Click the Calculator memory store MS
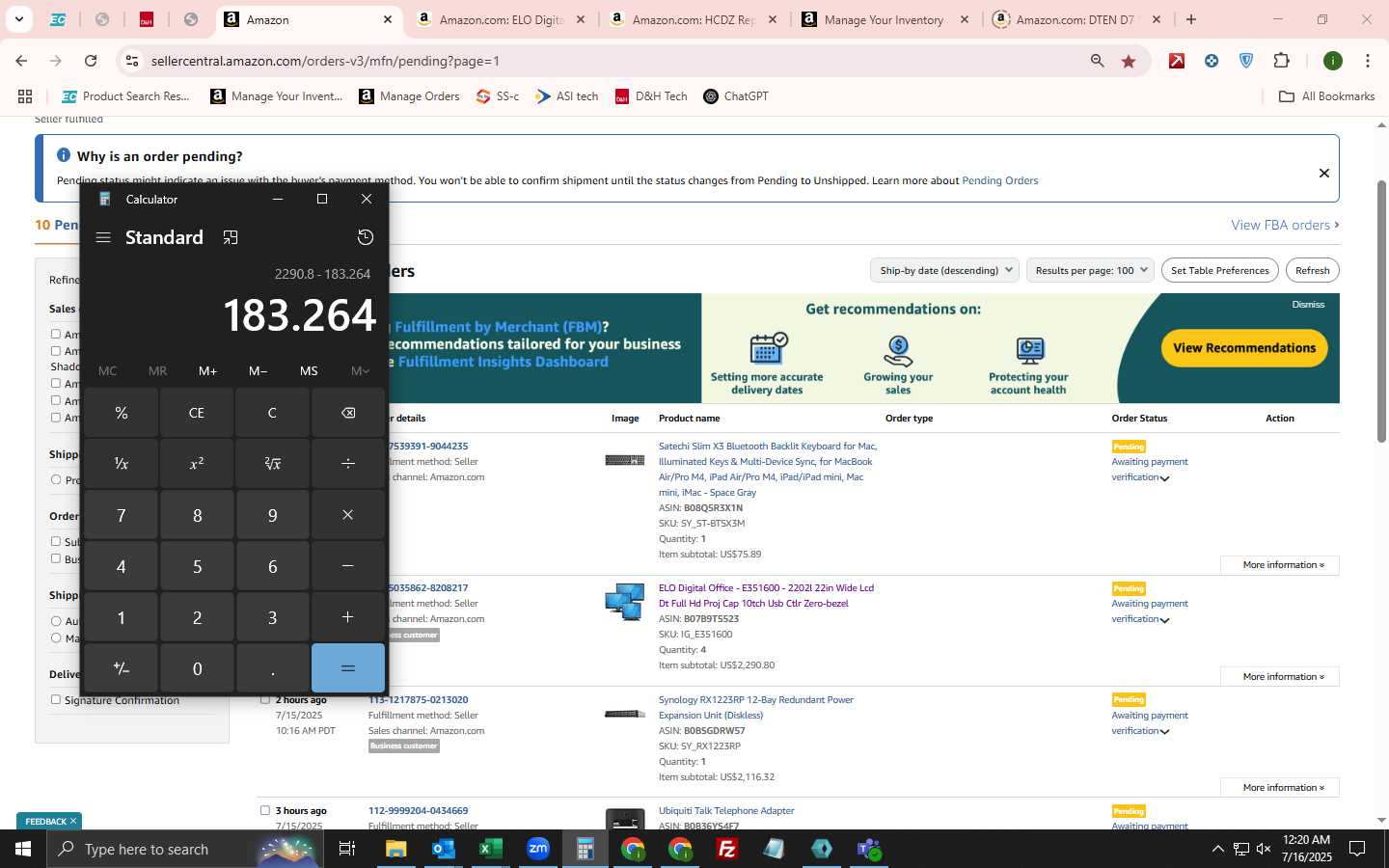This screenshot has height=868, width=1389. point(309,370)
